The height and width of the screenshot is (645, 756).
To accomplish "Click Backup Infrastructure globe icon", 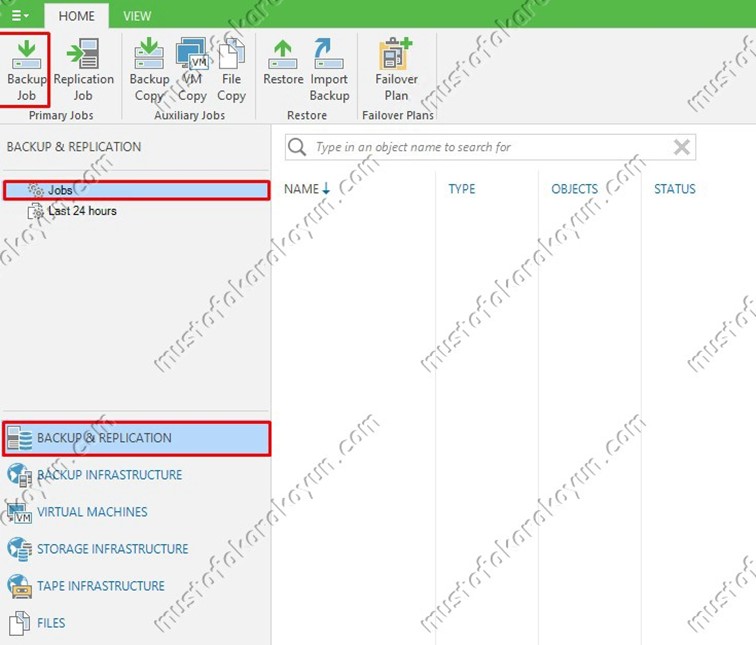I will point(20,475).
